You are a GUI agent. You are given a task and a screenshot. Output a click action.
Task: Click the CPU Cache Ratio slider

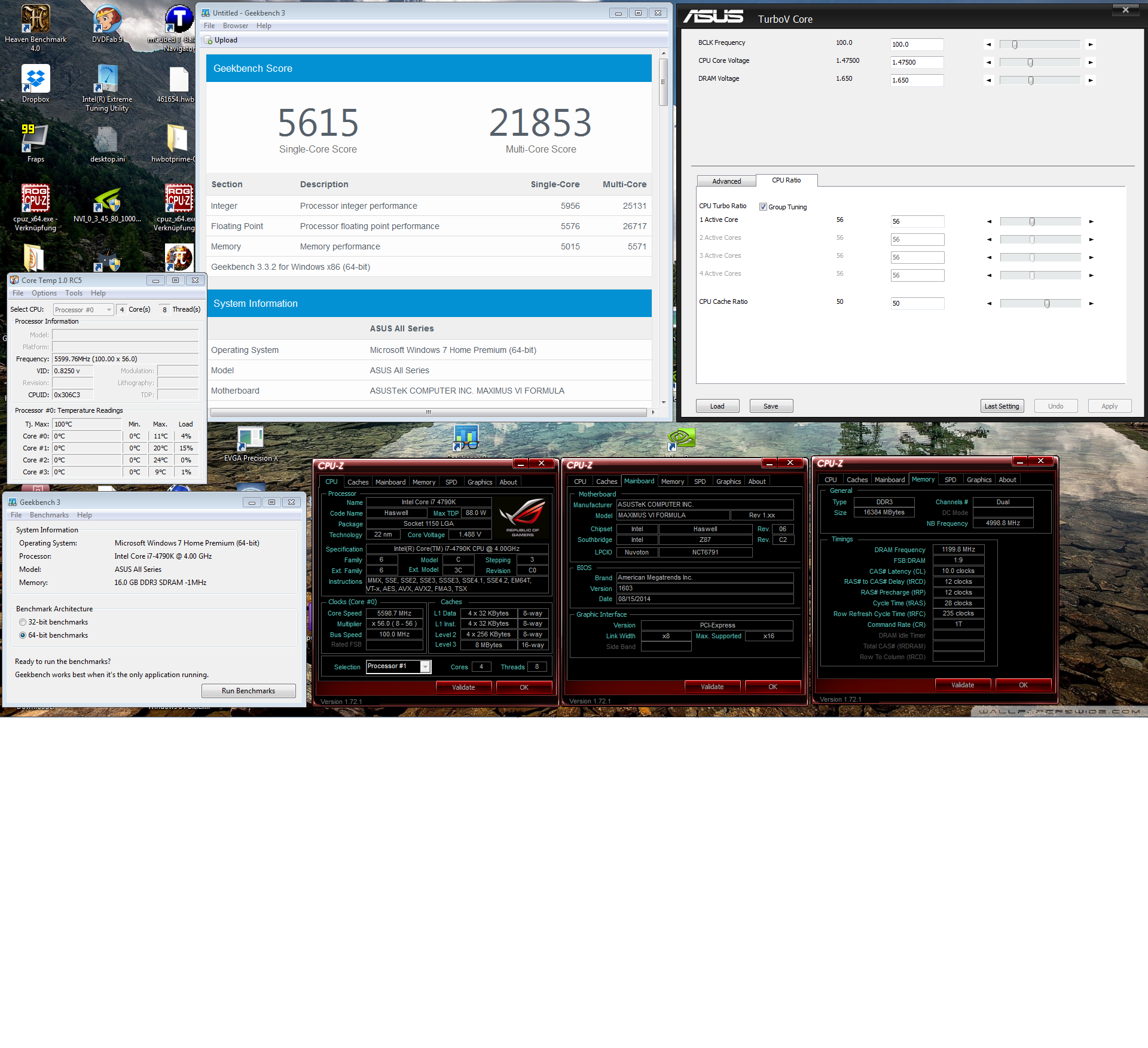click(1040, 303)
